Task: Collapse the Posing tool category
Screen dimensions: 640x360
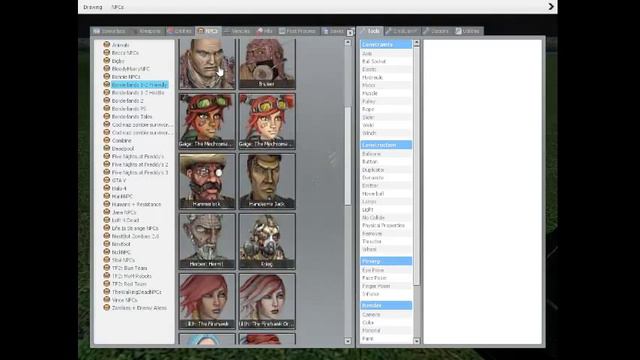Action: [x=386, y=261]
